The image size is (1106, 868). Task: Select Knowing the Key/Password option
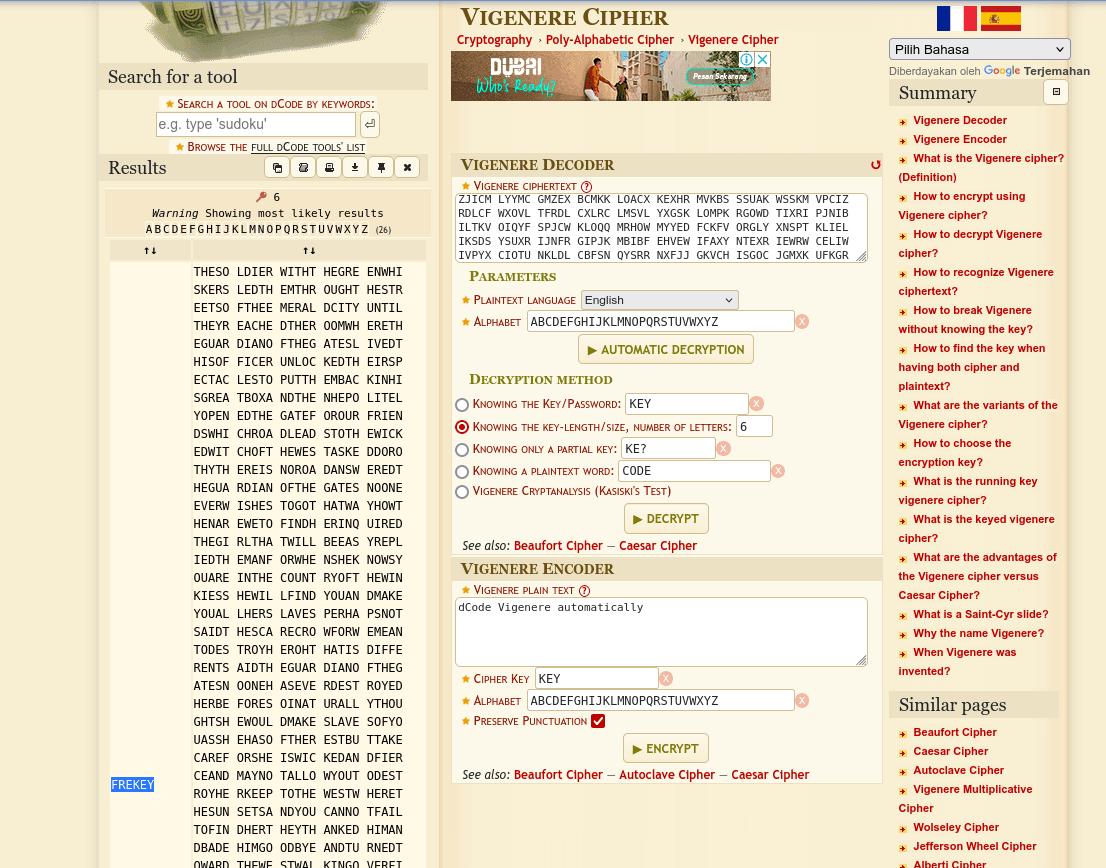click(x=461, y=404)
